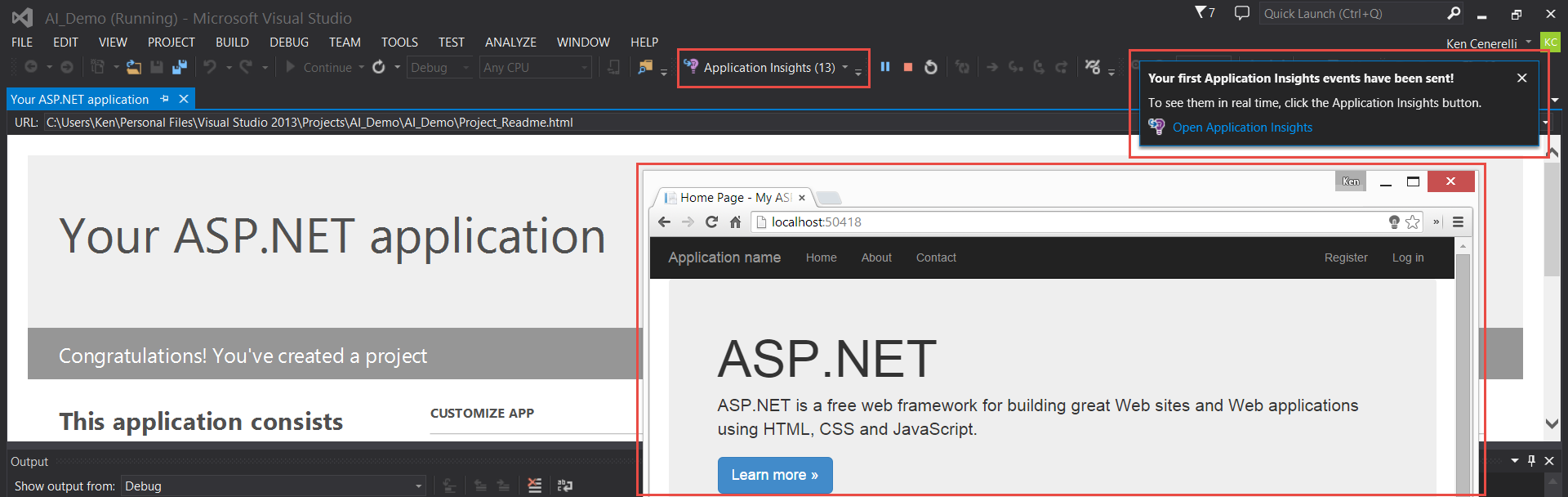
Task: Go to home page in Chrome toolbar
Action: (x=735, y=222)
